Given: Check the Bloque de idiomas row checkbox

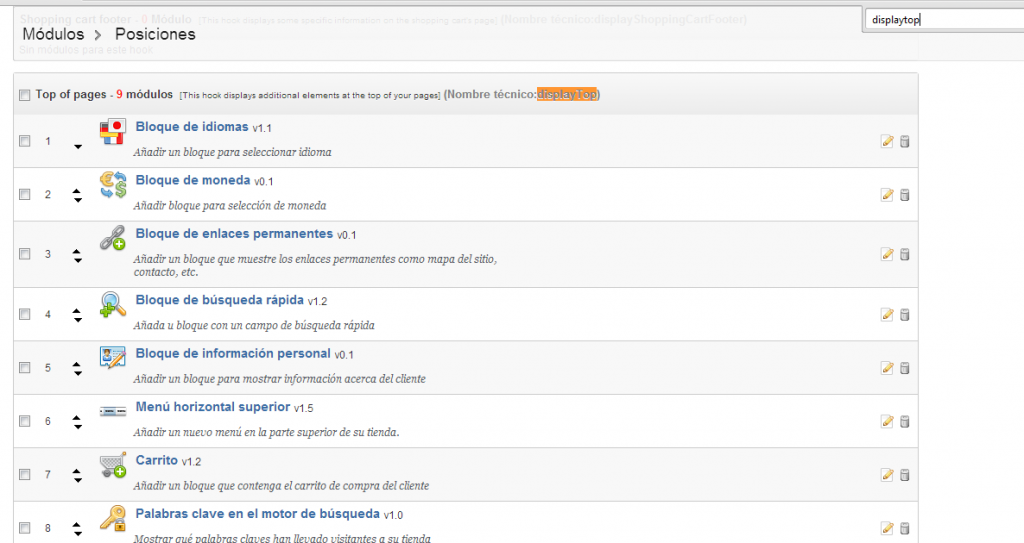Looking at the screenshot, I should [25, 141].
